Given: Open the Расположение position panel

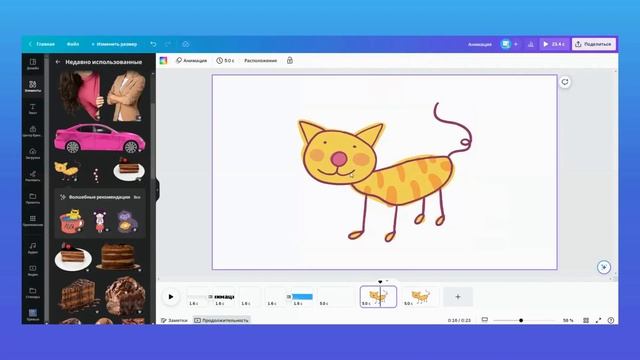Looking at the screenshot, I should click(x=260, y=60).
